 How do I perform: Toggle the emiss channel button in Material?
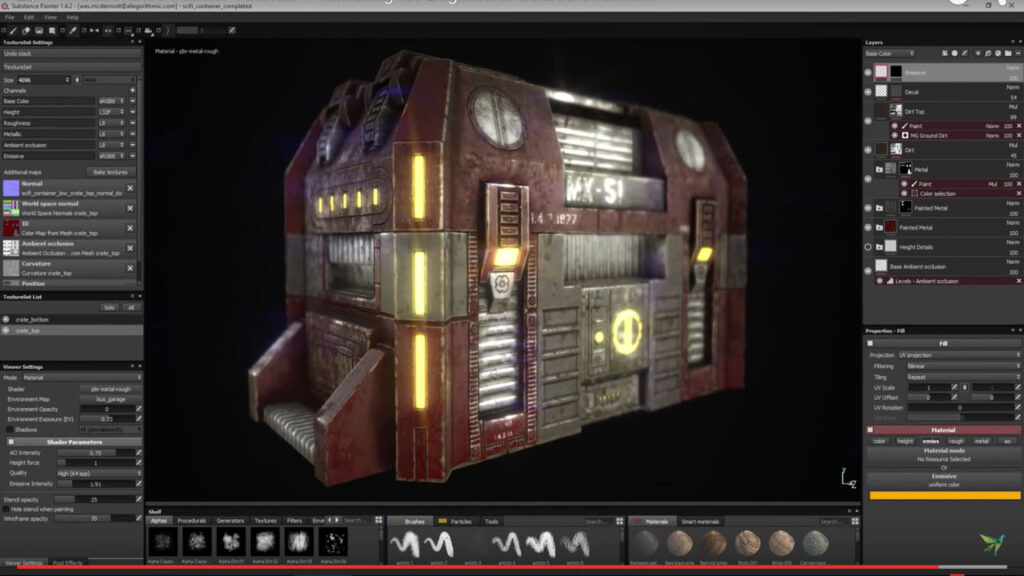click(x=931, y=441)
